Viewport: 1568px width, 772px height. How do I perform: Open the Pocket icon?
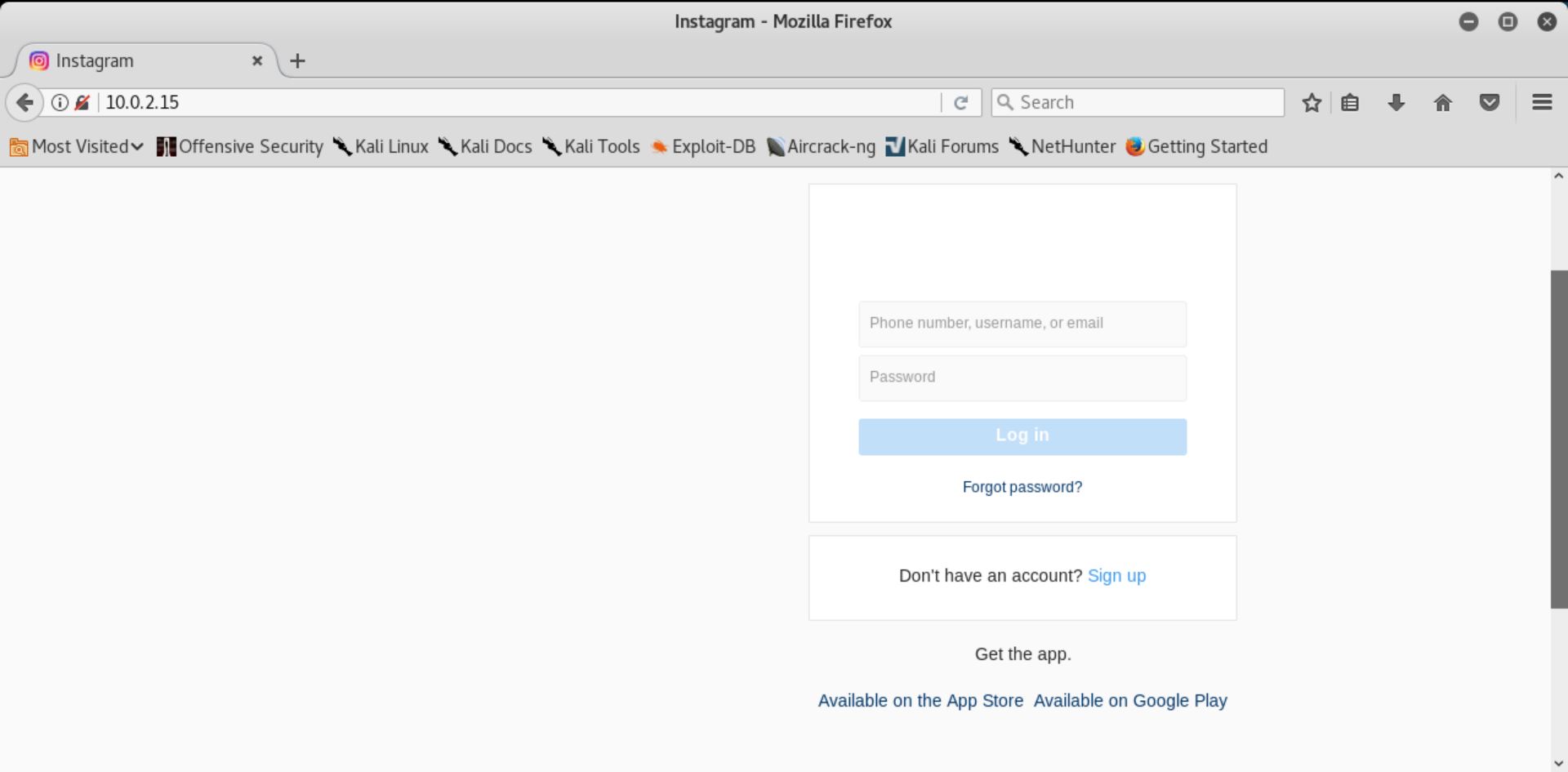(1490, 102)
